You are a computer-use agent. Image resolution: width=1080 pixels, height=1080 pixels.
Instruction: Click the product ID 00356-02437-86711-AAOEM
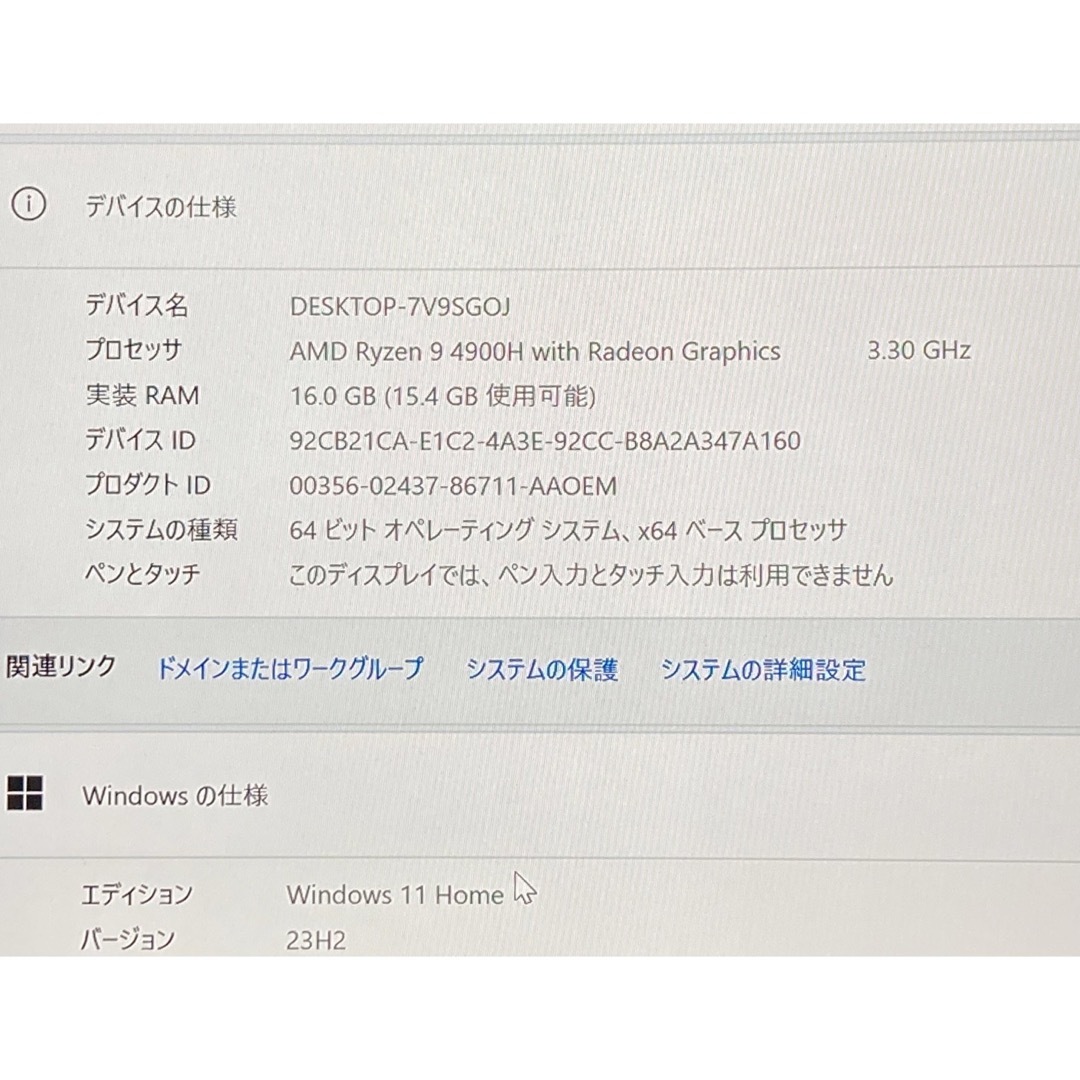coord(453,486)
